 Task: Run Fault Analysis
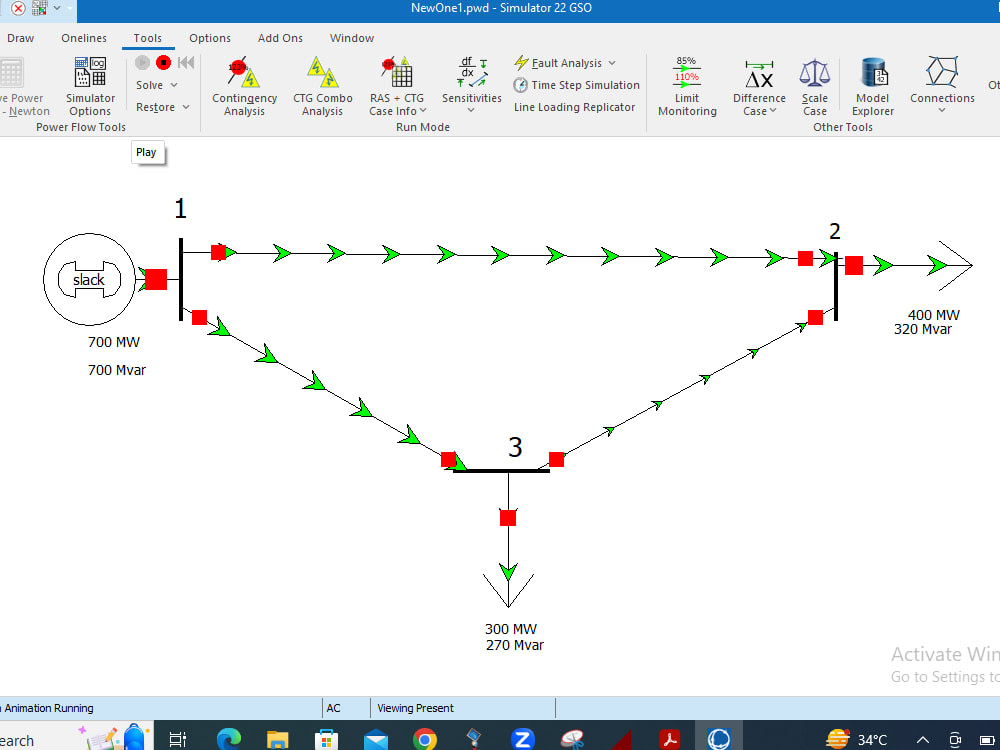(x=563, y=62)
